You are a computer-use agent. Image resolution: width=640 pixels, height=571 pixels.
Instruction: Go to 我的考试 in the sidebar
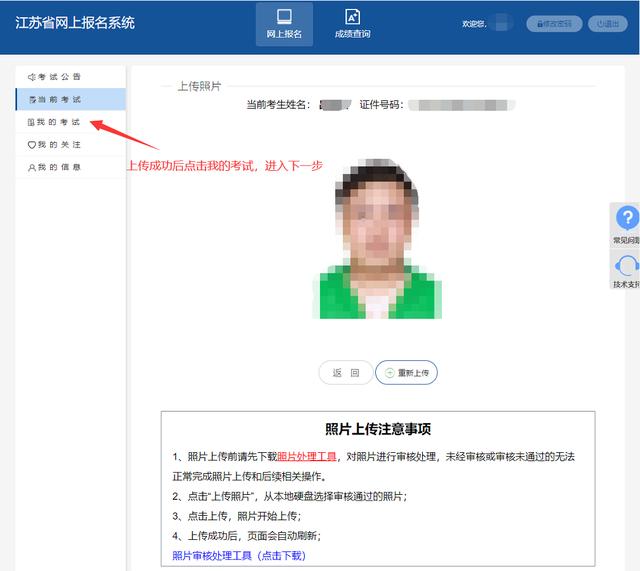point(71,122)
